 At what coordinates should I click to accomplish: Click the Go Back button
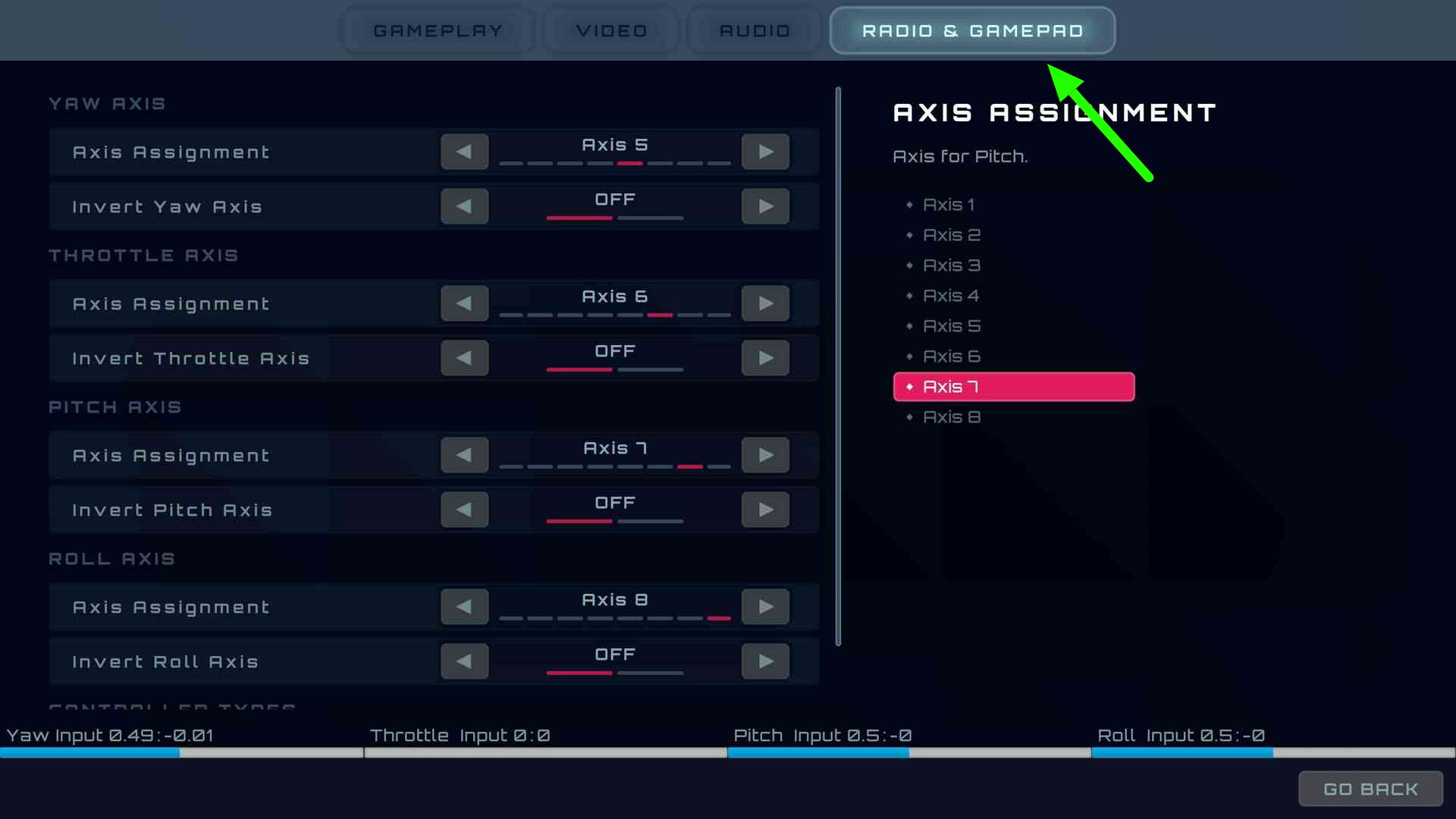[x=1371, y=789]
